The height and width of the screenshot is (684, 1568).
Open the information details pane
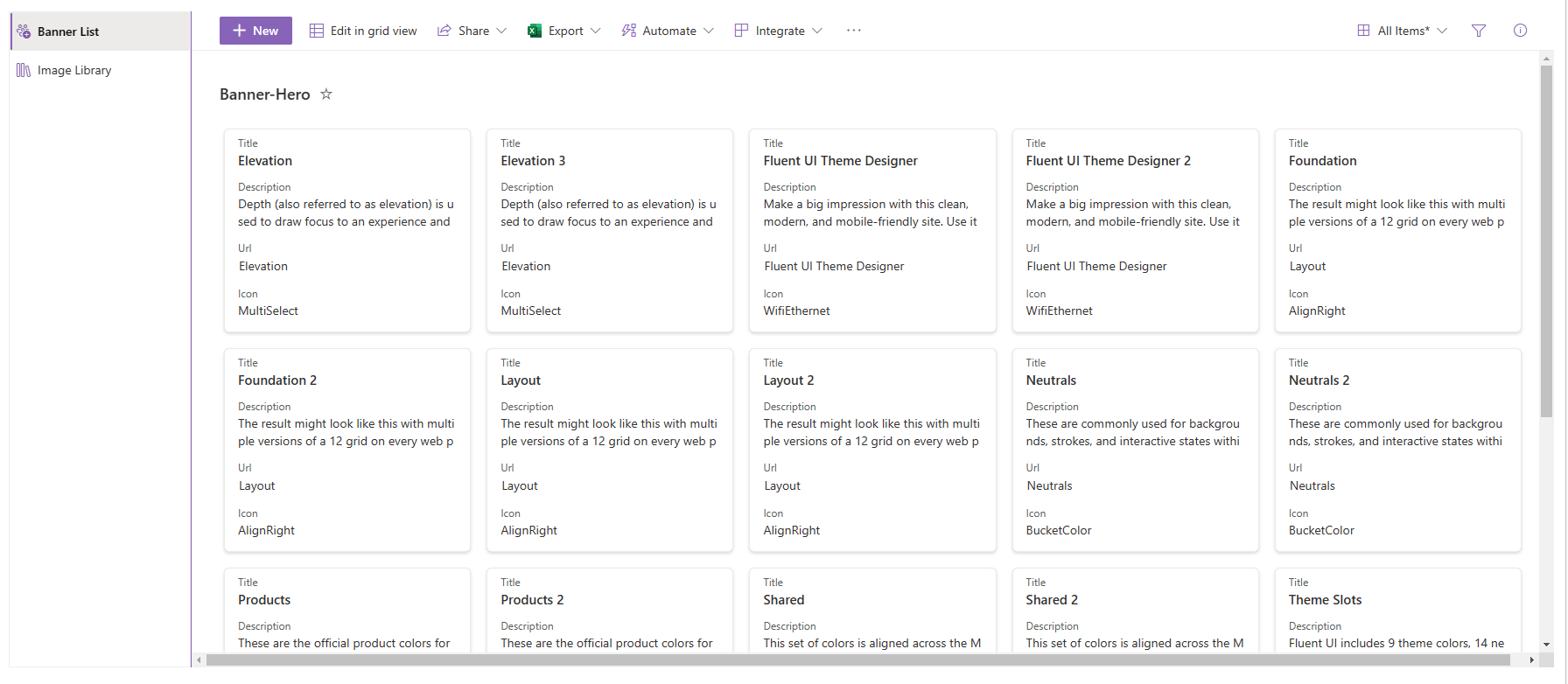tap(1521, 31)
